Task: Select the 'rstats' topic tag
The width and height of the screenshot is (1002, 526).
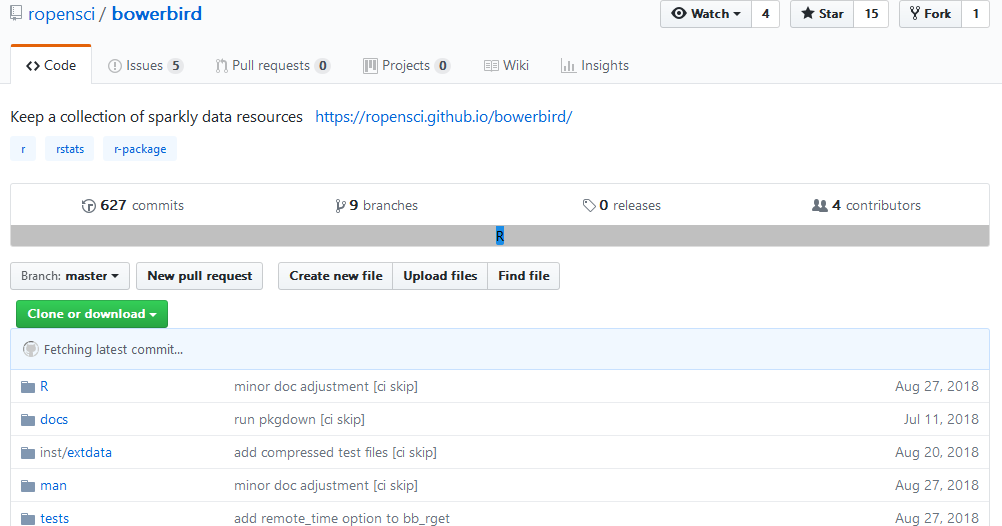Action: (x=70, y=149)
